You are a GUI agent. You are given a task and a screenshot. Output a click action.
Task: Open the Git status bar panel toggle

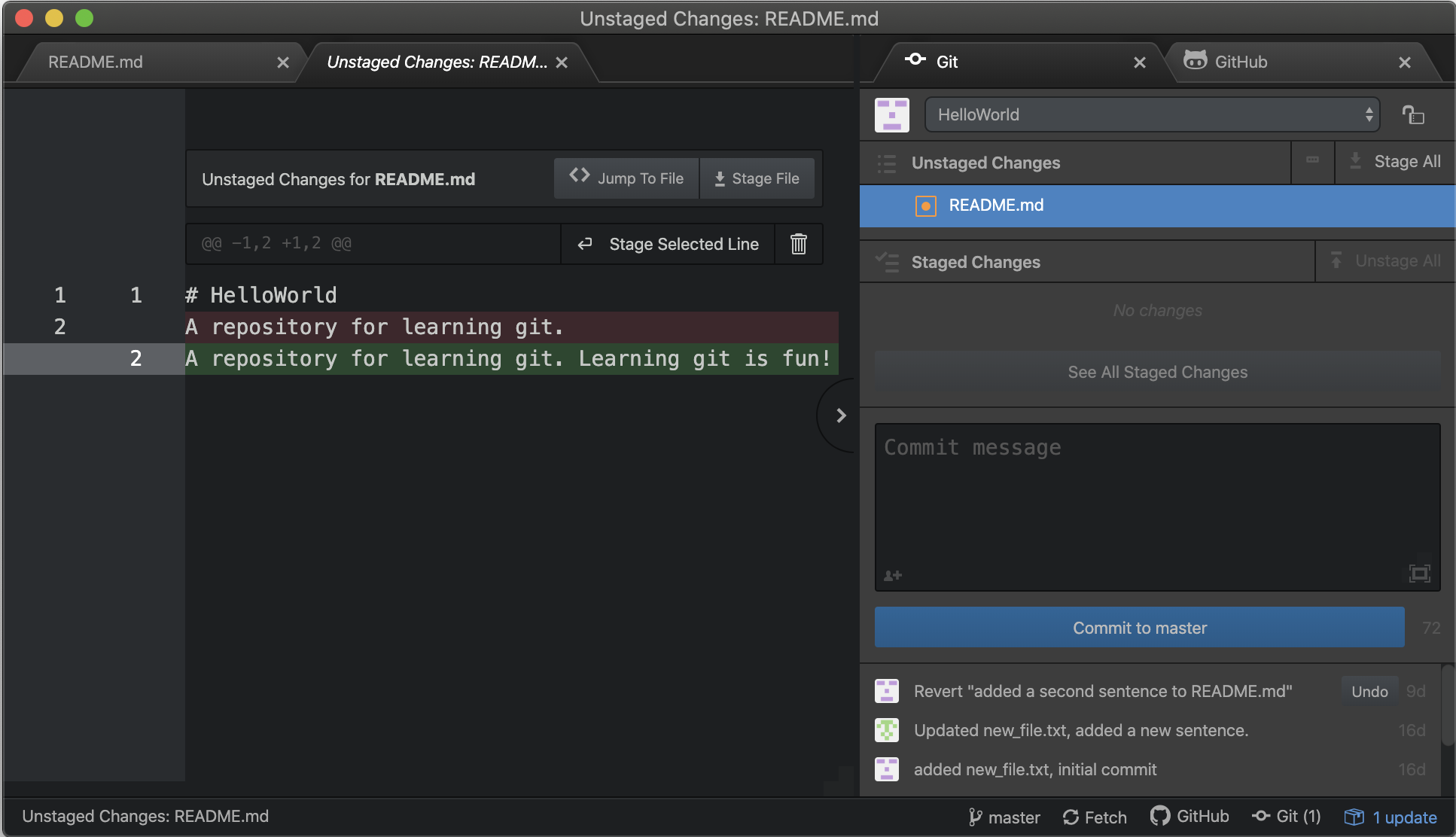[1286, 817]
